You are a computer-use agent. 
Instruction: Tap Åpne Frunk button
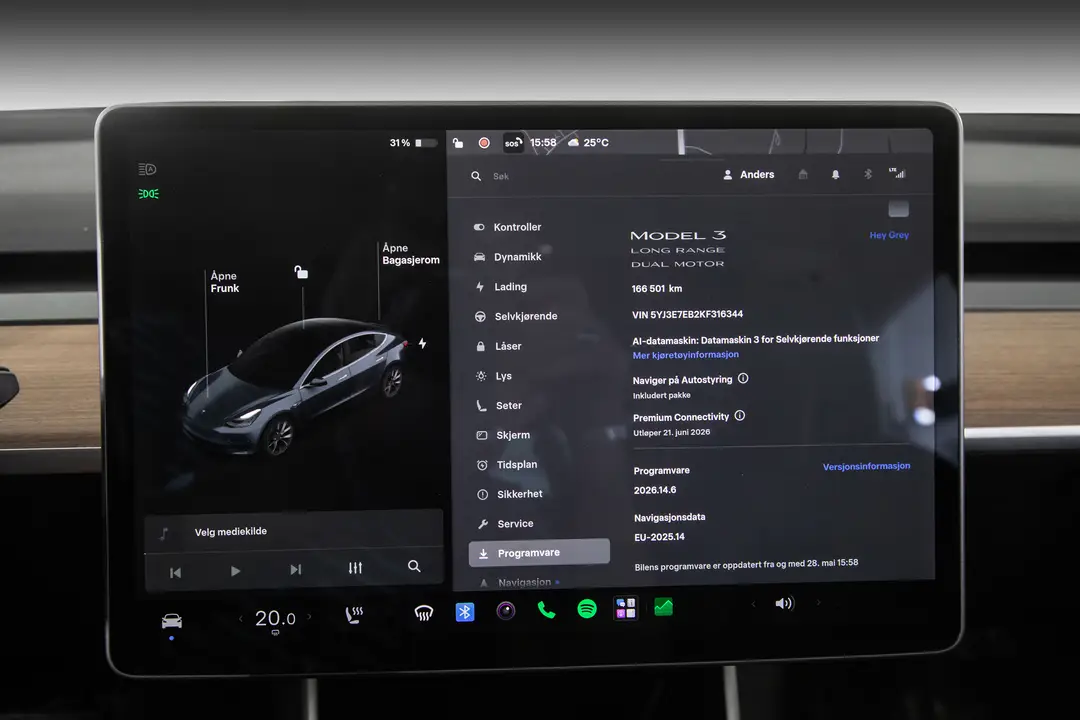point(225,282)
